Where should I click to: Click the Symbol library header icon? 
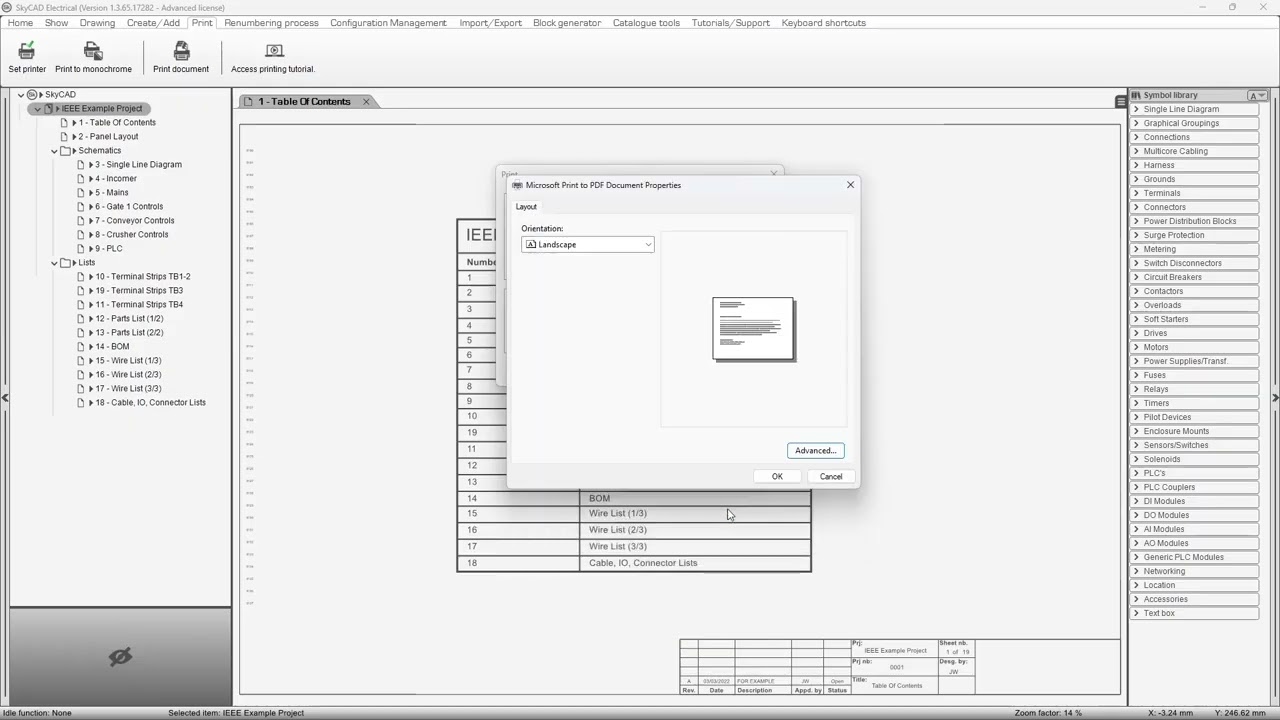pyautogui.click(x=1136, y=95)
